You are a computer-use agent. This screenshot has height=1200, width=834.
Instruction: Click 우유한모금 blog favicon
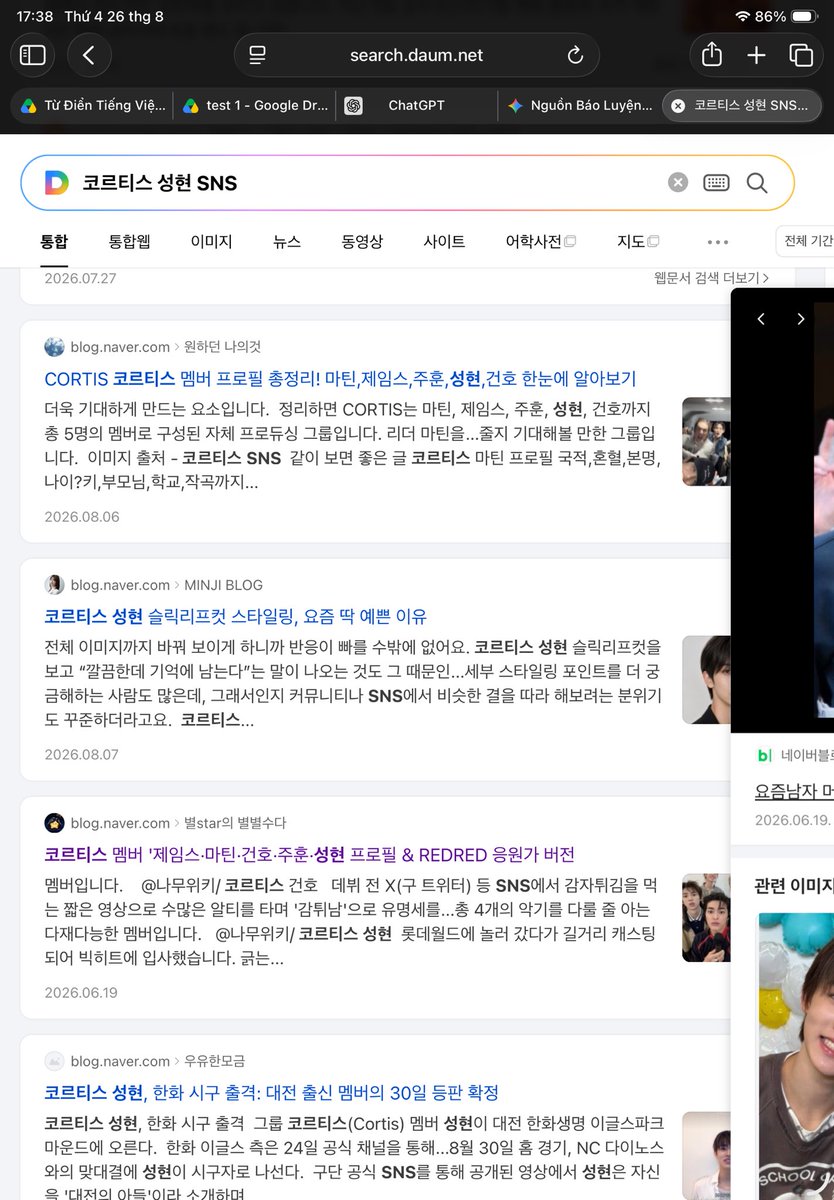[54, 1061]
